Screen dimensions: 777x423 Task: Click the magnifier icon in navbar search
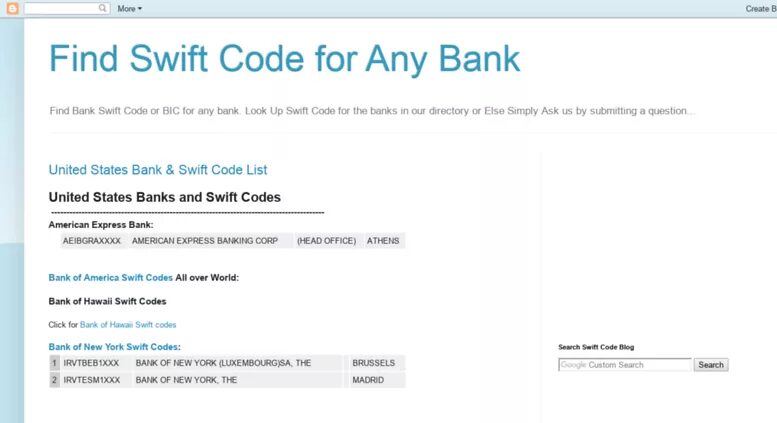point(103,8)
